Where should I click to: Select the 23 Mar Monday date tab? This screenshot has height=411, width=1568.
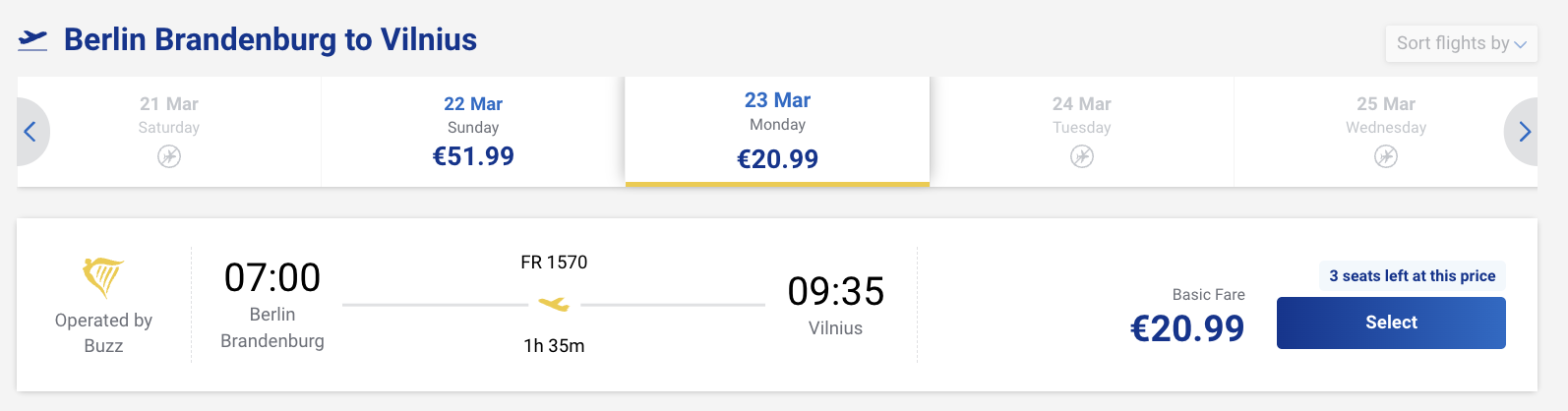click(777, 130)
